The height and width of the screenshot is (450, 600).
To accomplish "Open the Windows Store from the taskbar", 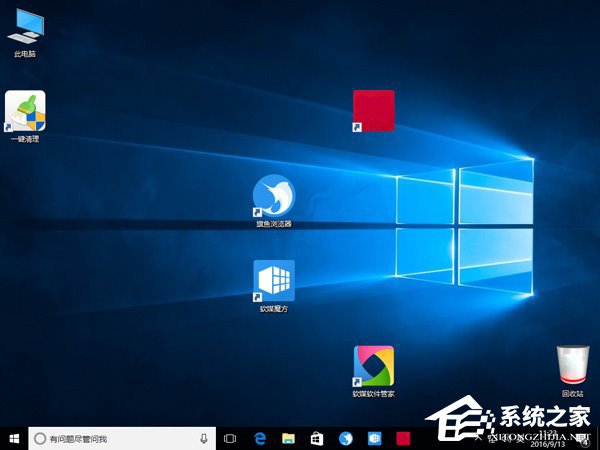I will tap(317, 439).
